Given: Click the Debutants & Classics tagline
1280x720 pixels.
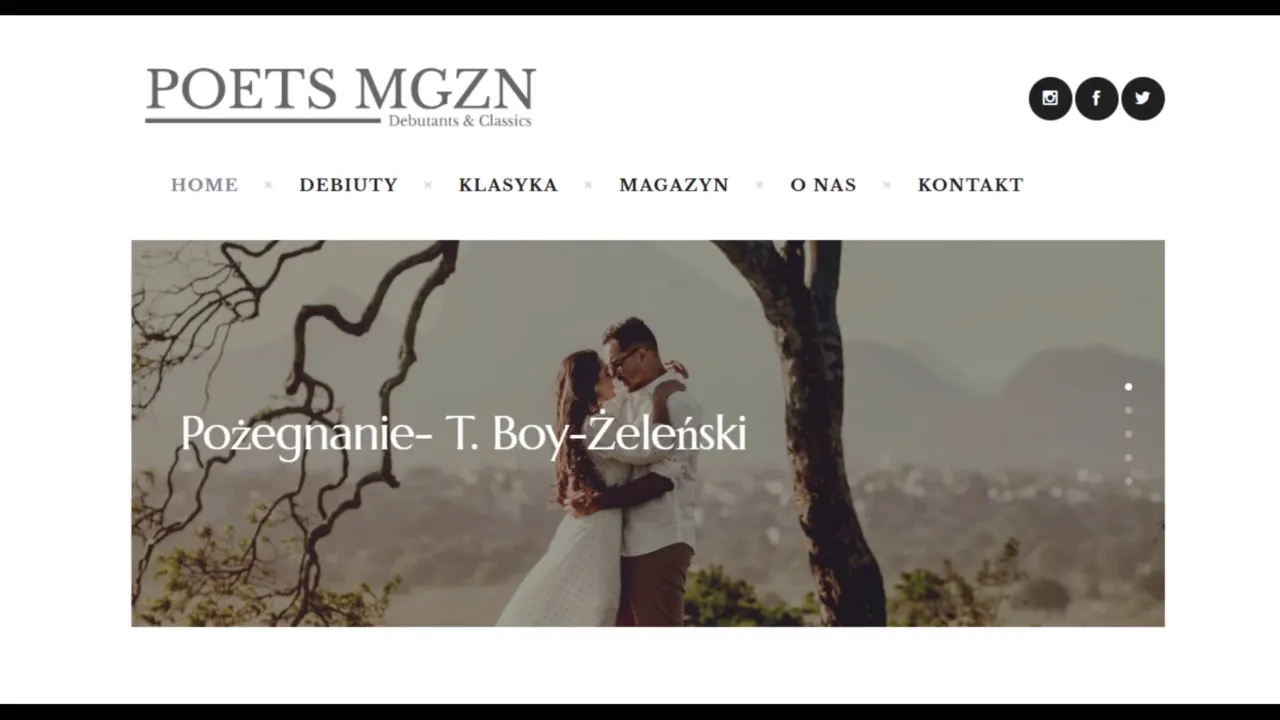Looking at the screenshot, I should 460,121.
